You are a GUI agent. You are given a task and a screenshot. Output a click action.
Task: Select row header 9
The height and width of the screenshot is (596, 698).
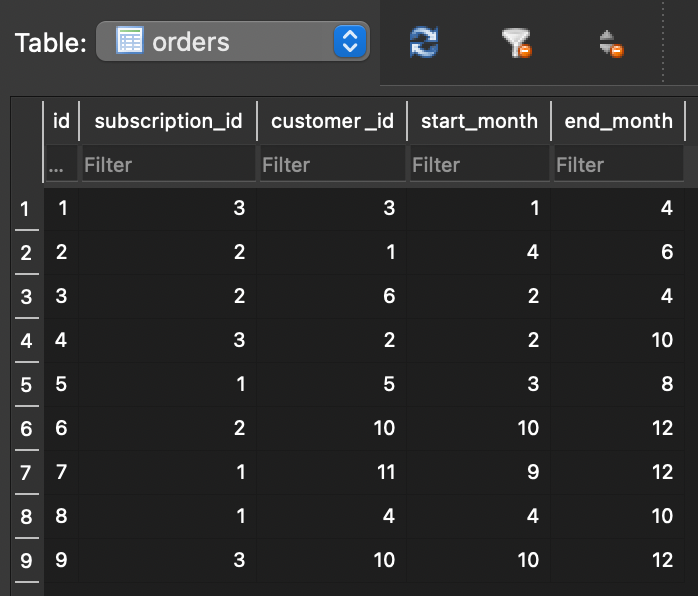[x=26, y=561]
